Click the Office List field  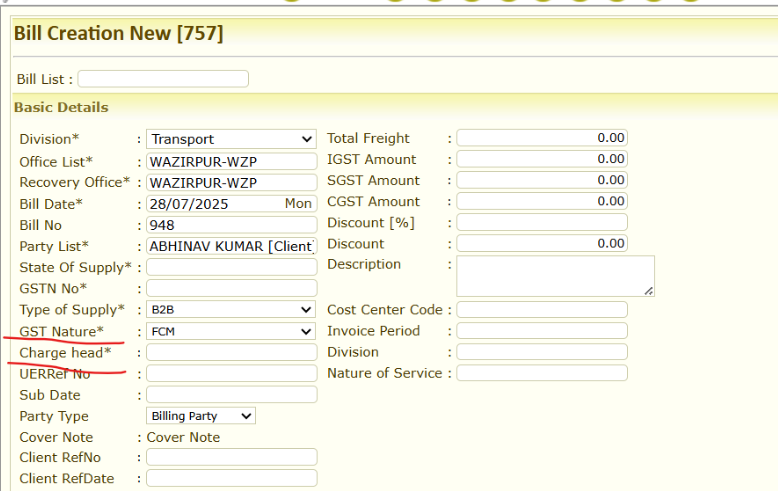coord(231,161)
